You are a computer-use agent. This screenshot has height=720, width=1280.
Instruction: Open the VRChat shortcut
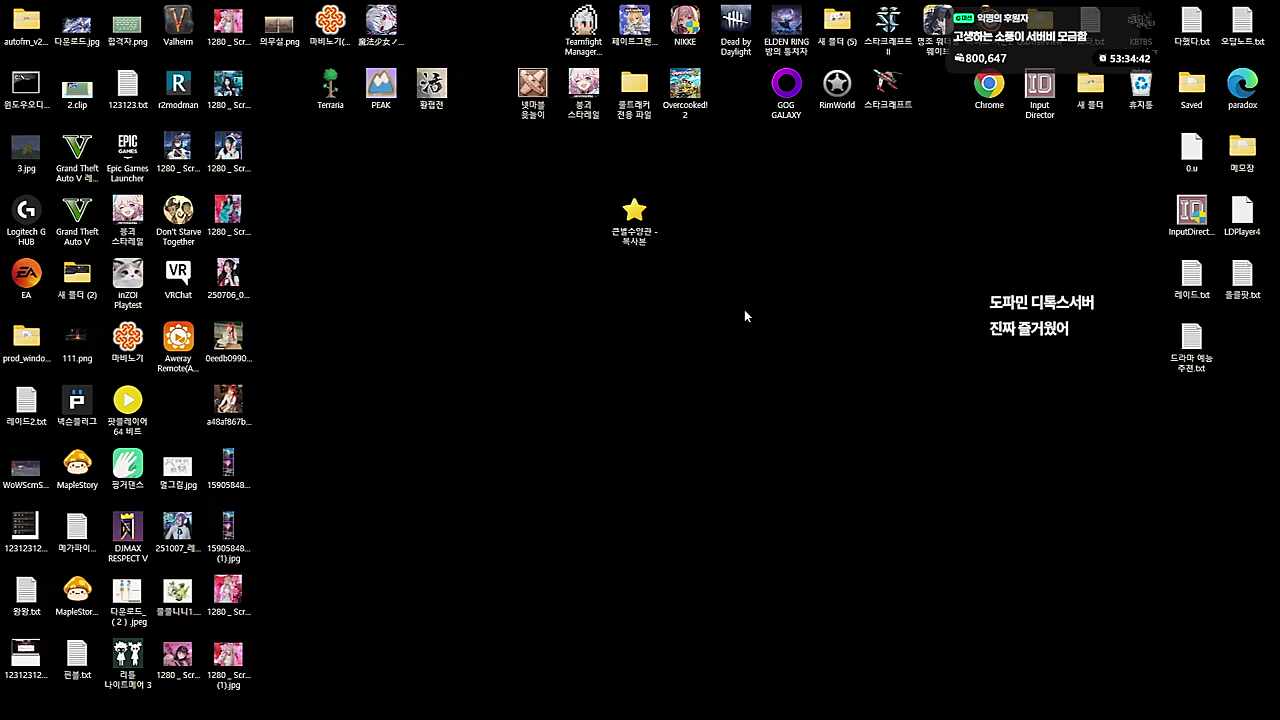click(178, 274)
